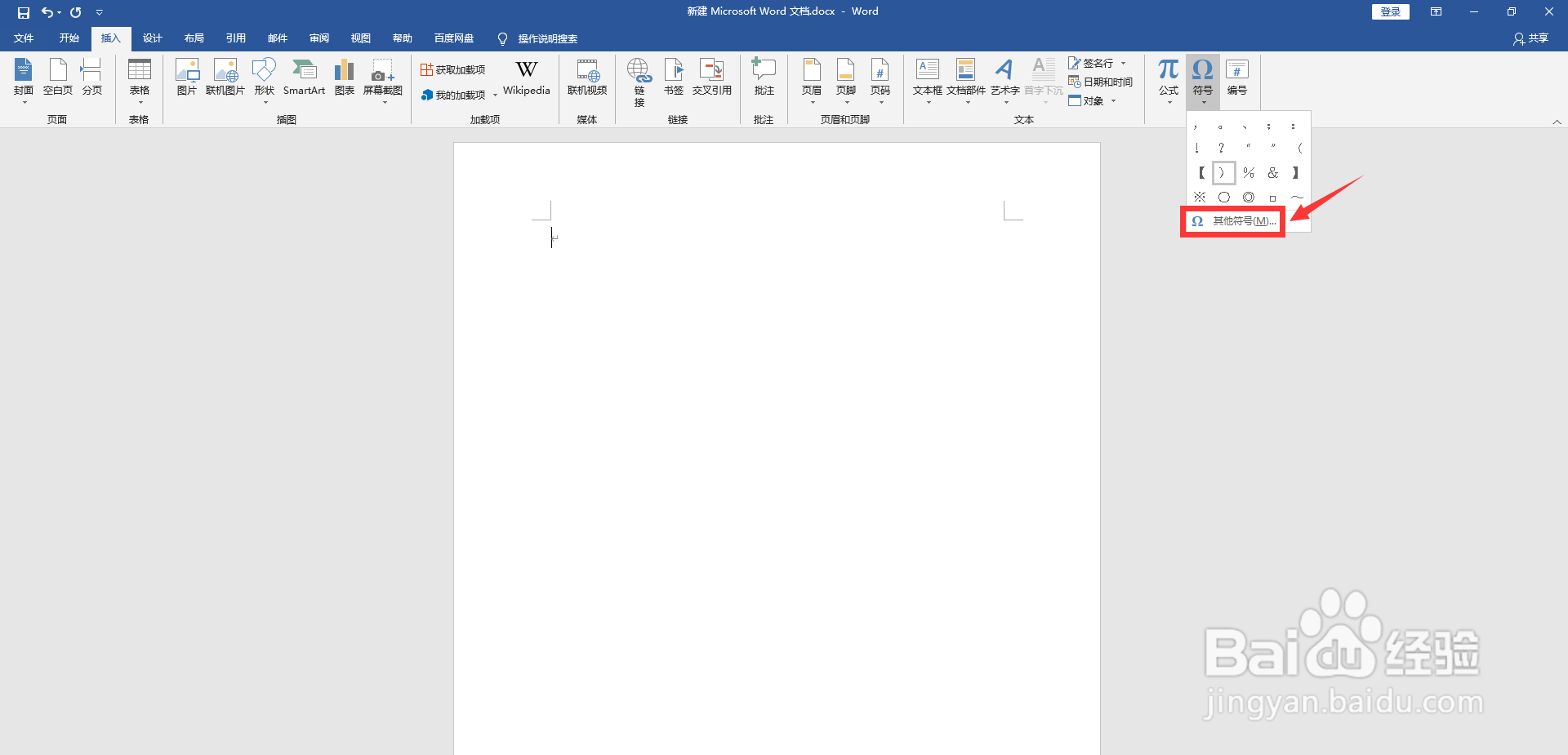Insert the double circle ◎ symbol
This screenshot has width=1568, height=755.
pos(1248,198)
